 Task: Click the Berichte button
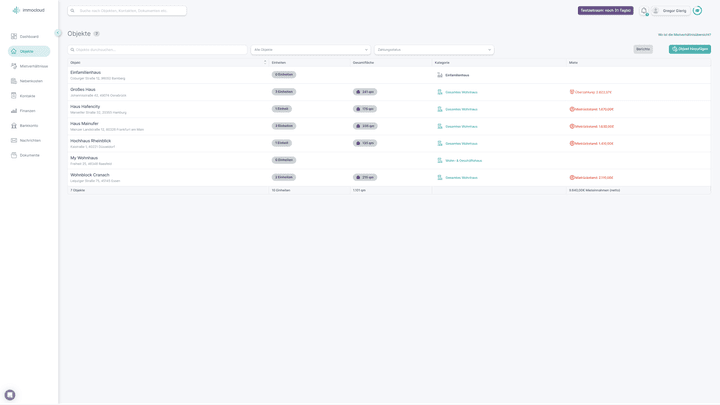coord(643,49)
